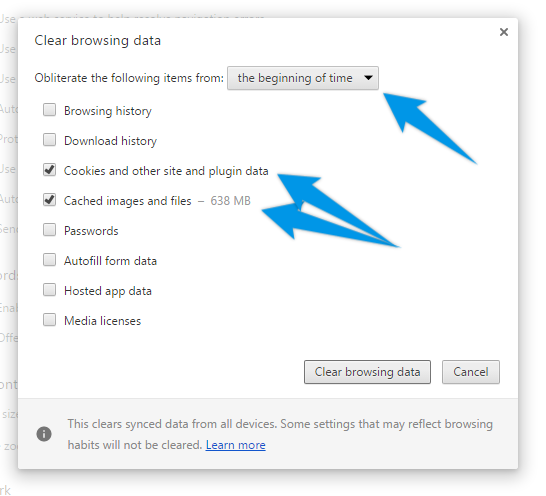Click the 'Media licenses' label text
The image size is (546, 496).
click(102, 321)
